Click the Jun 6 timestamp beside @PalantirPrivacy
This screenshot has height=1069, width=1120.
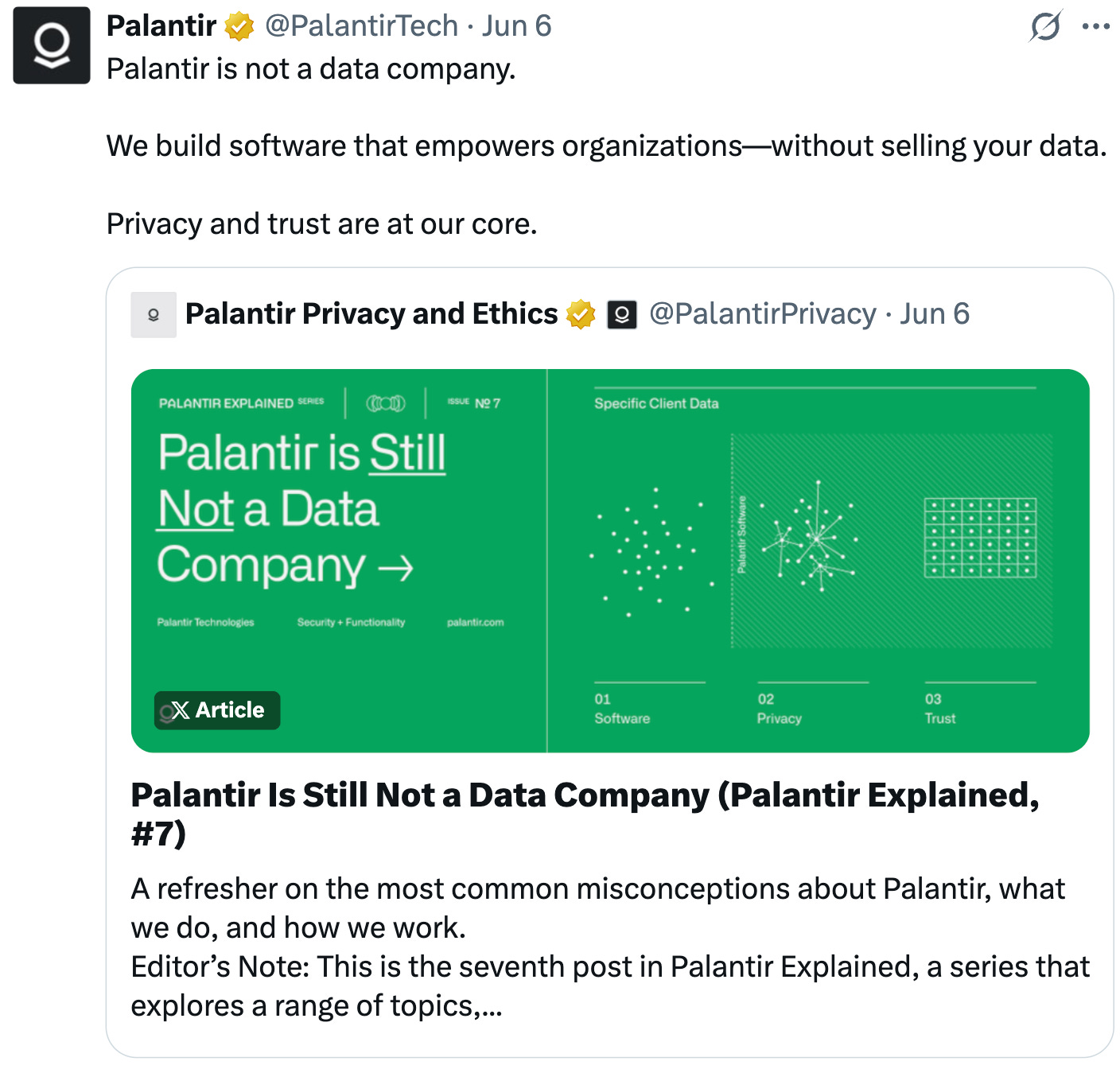[x=934, y=314]
